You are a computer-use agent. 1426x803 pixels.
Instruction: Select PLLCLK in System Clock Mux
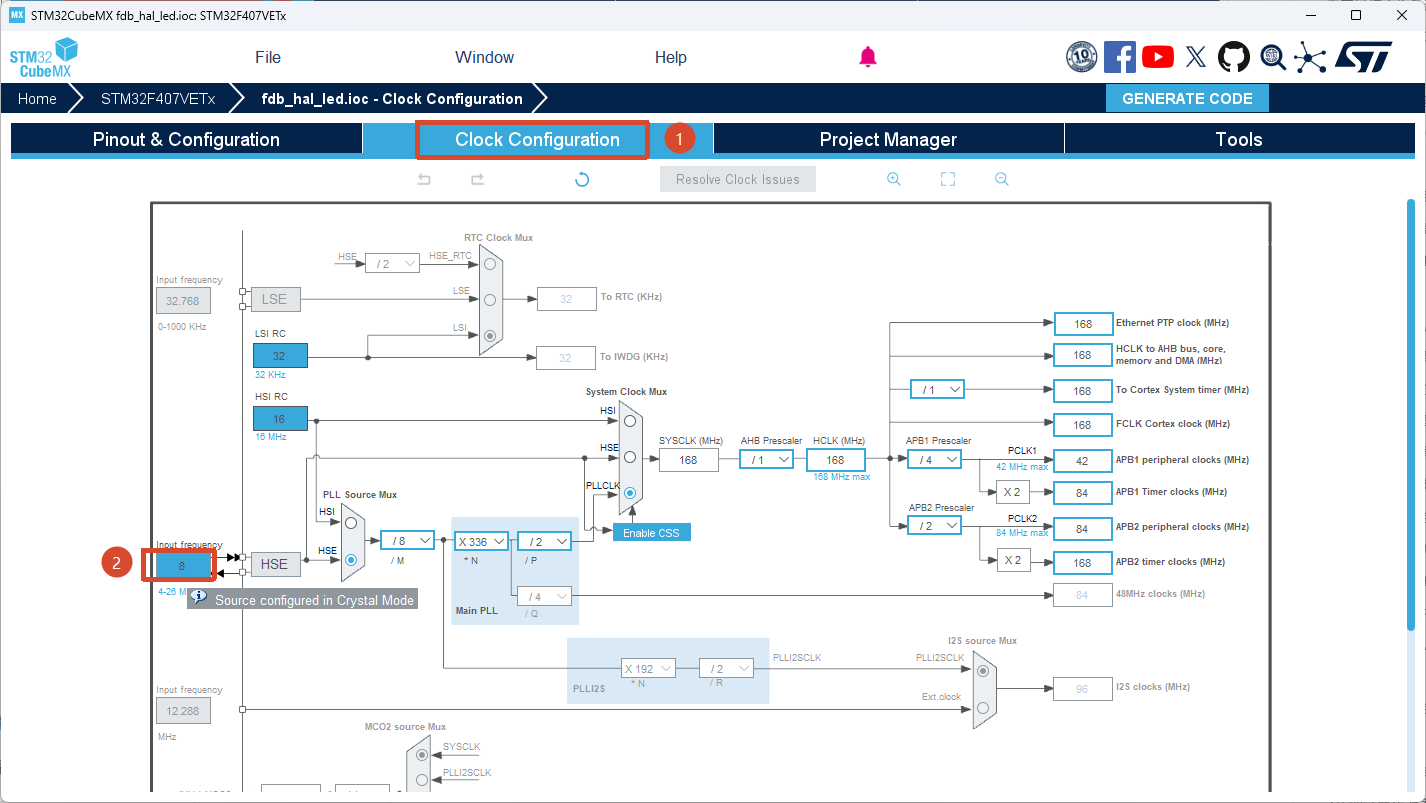pos(630,493)
